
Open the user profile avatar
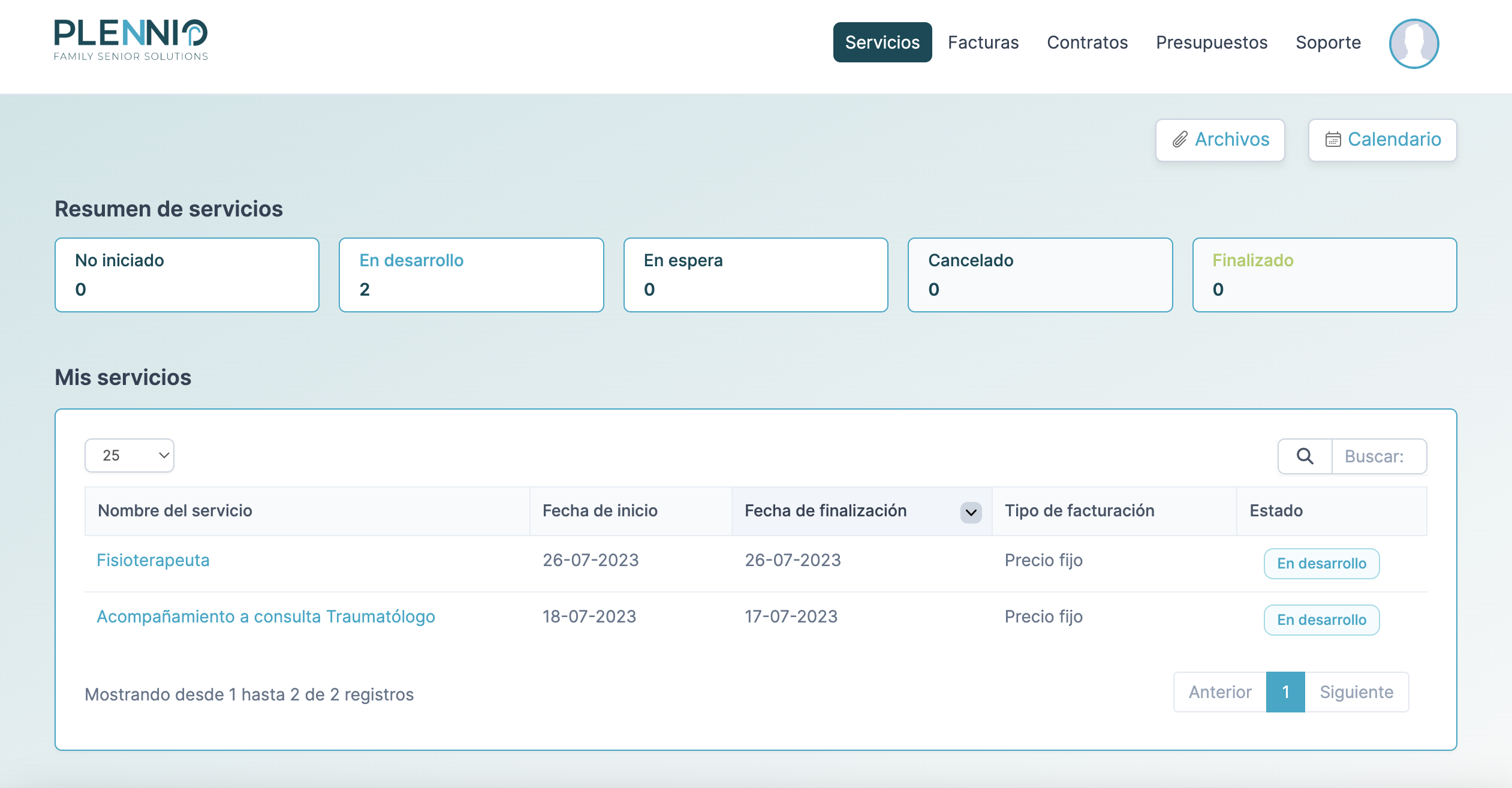point(1414,44)
